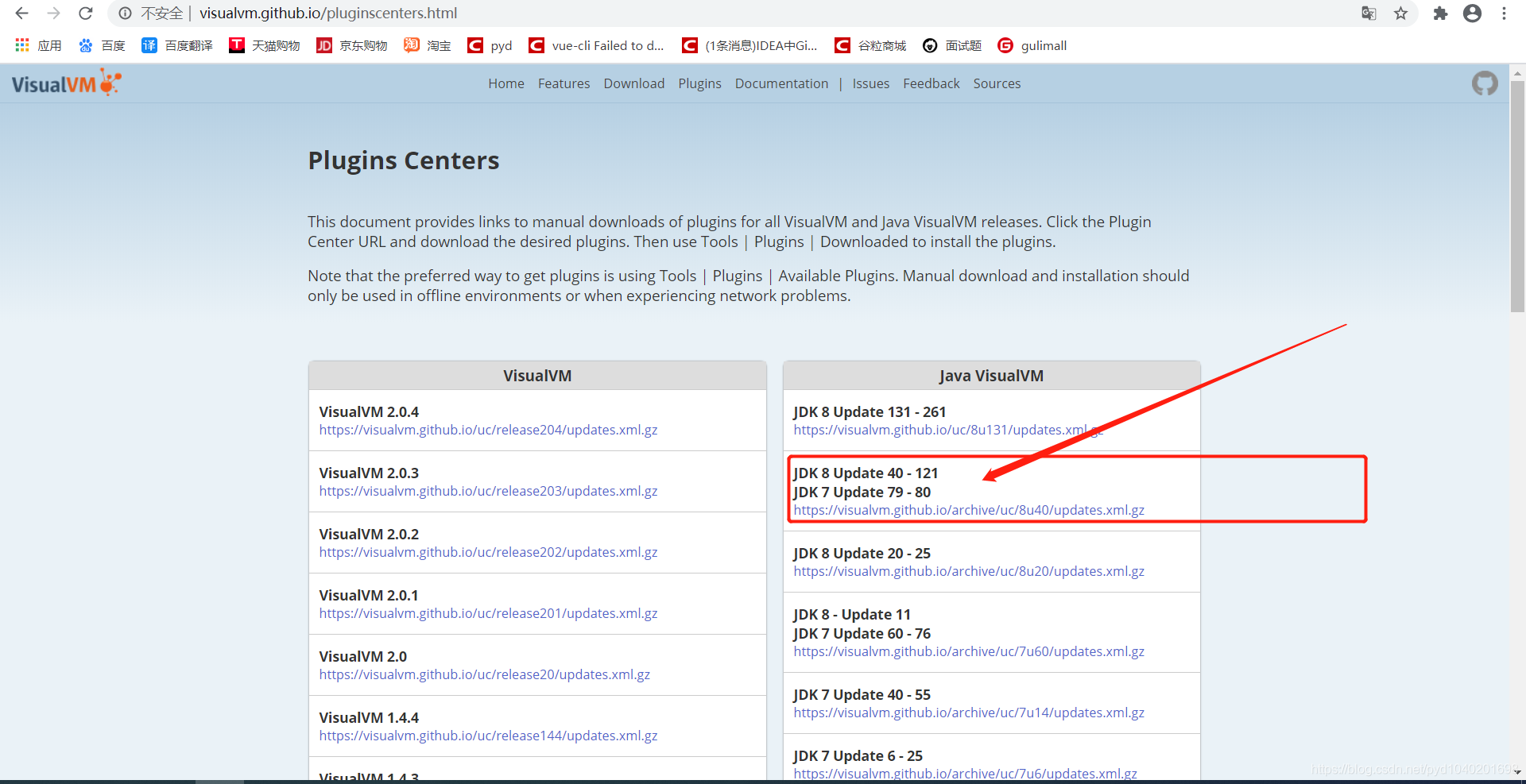Open the release20 updates.xml.gz link
This screenshot has height=784, width=1526.
point(484,674)
